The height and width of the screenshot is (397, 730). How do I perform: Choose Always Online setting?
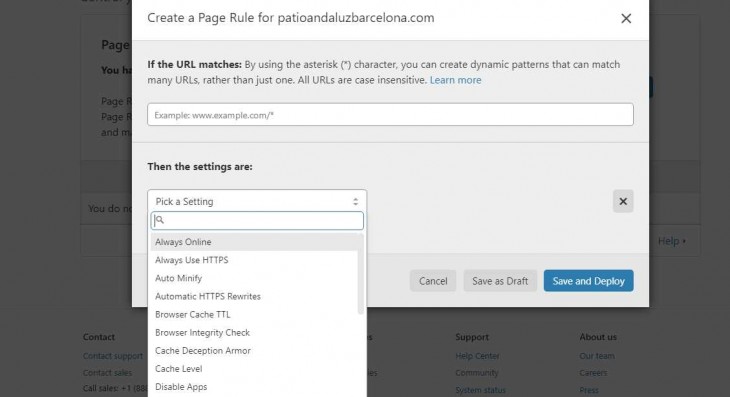[x=254, y=242]
